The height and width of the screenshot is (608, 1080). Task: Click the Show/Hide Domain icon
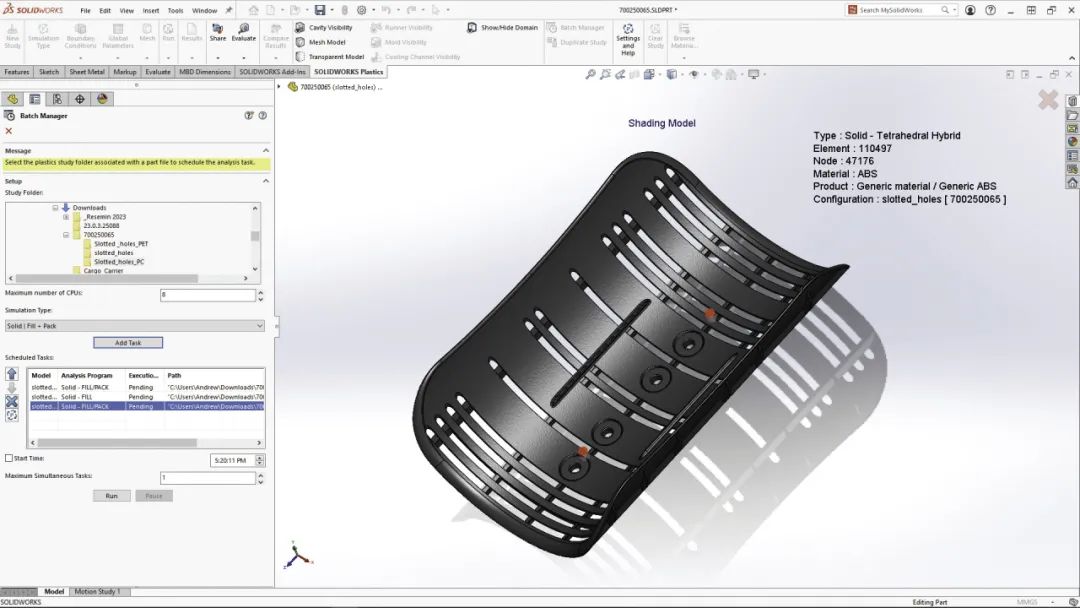click(x=472, y=27)
